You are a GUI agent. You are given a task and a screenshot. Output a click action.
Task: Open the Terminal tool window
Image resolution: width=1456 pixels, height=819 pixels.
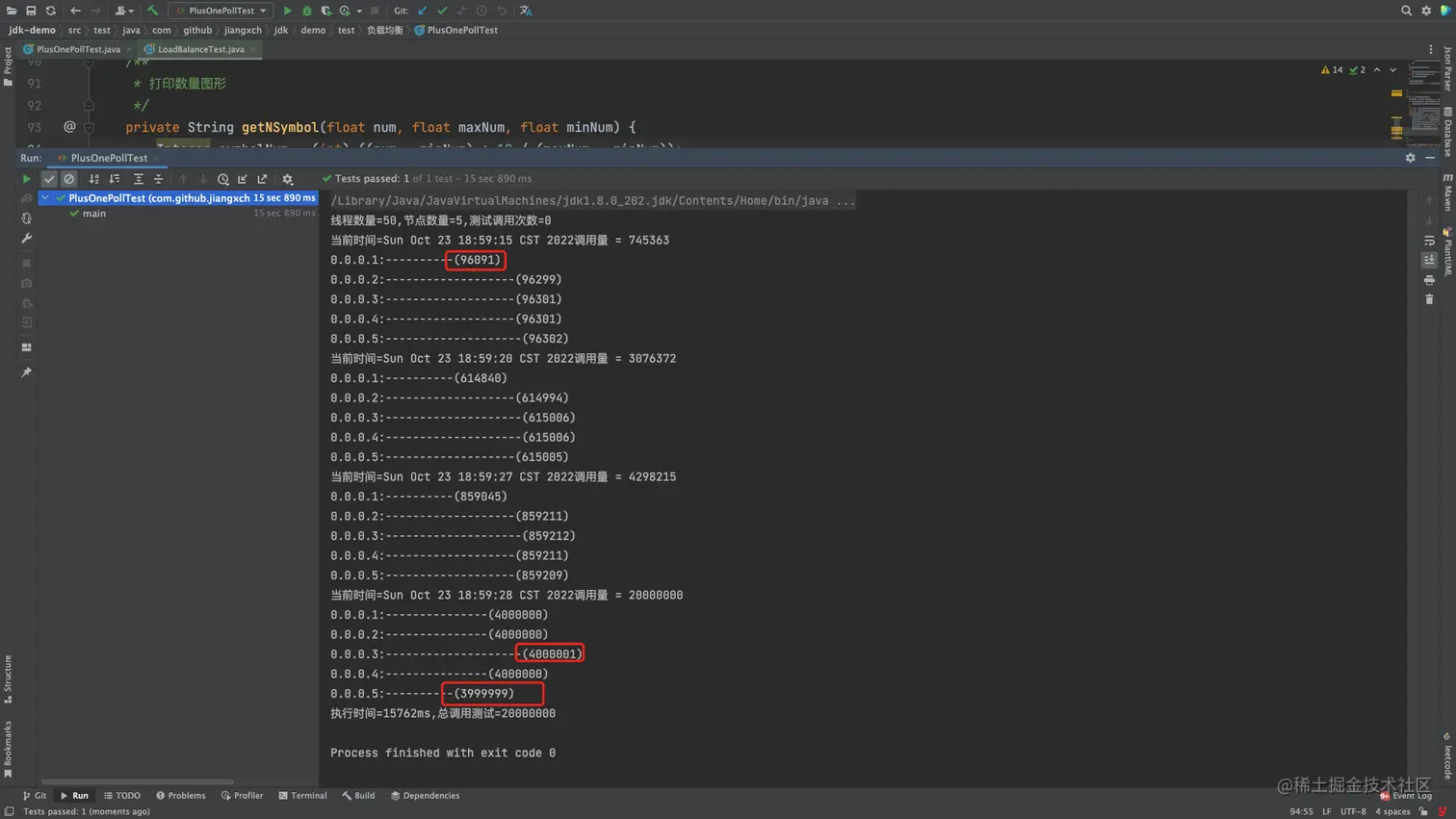[302, 796]
